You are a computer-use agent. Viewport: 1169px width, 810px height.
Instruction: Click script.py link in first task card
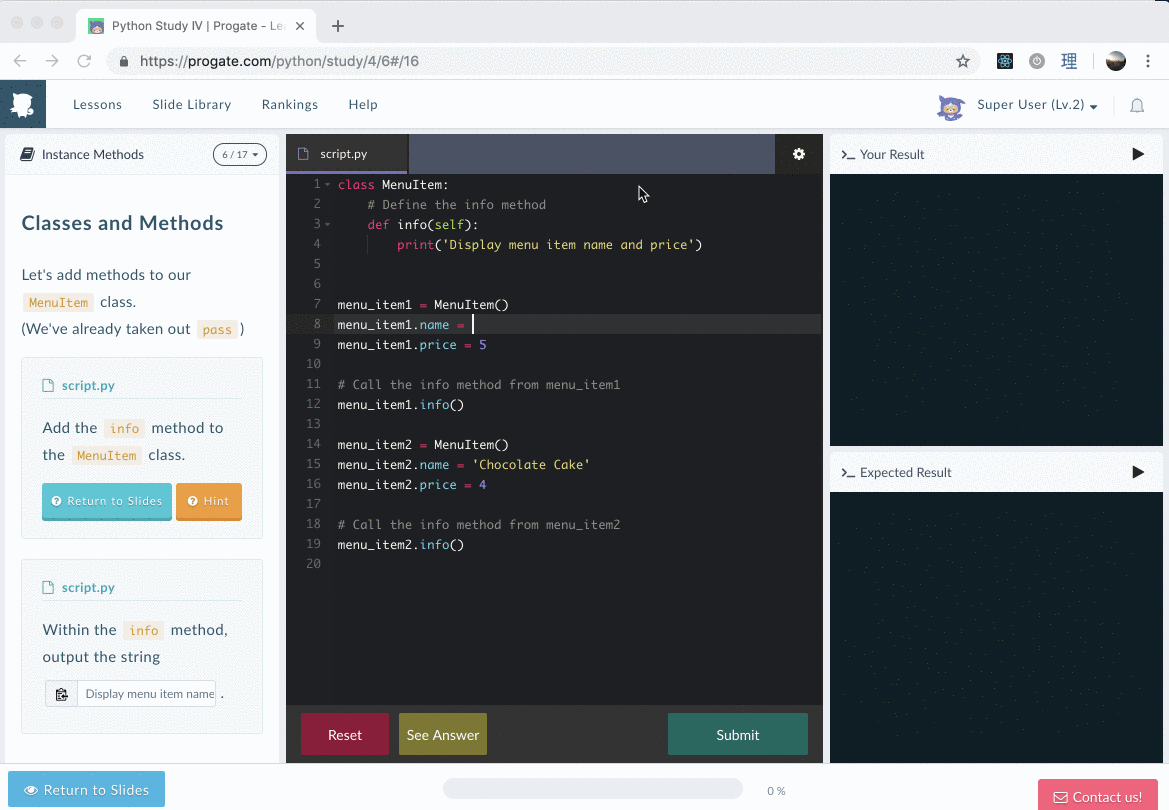click(x=88, y=386)
